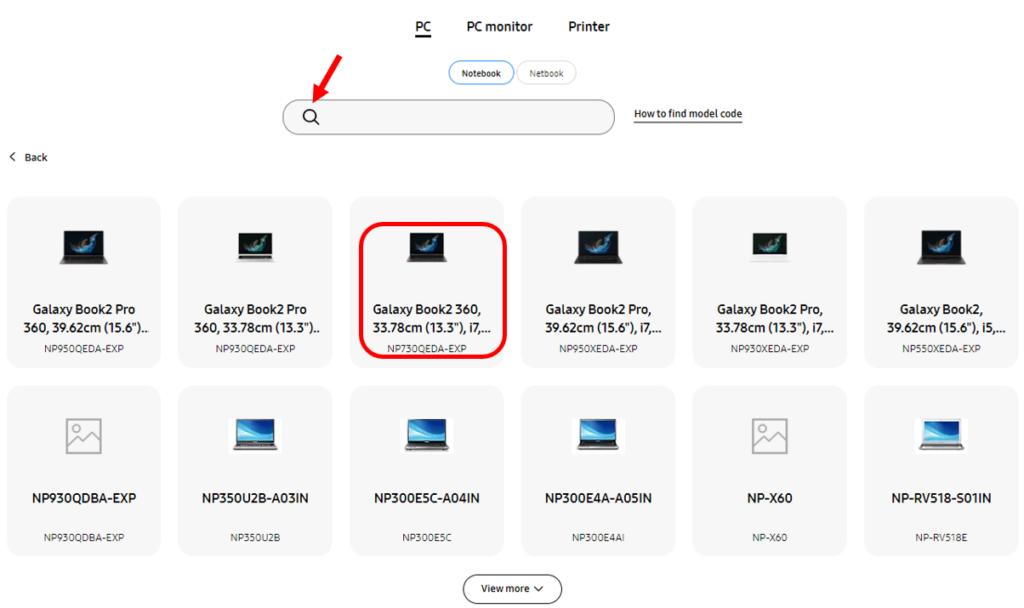Click the NP350U2B model code text

coord(255,537)
